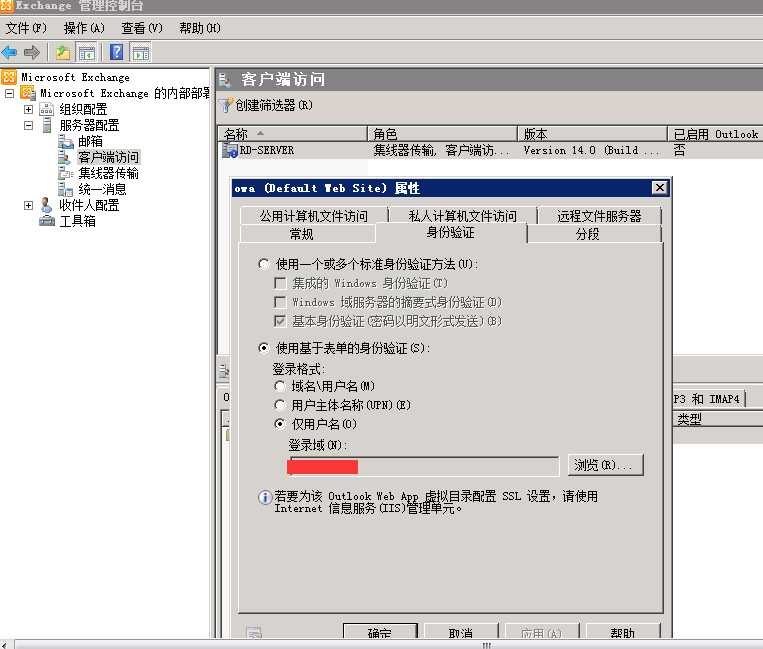Click the Back arrow toolbar icon
763x649 pixels.
(x=9, y=52)
